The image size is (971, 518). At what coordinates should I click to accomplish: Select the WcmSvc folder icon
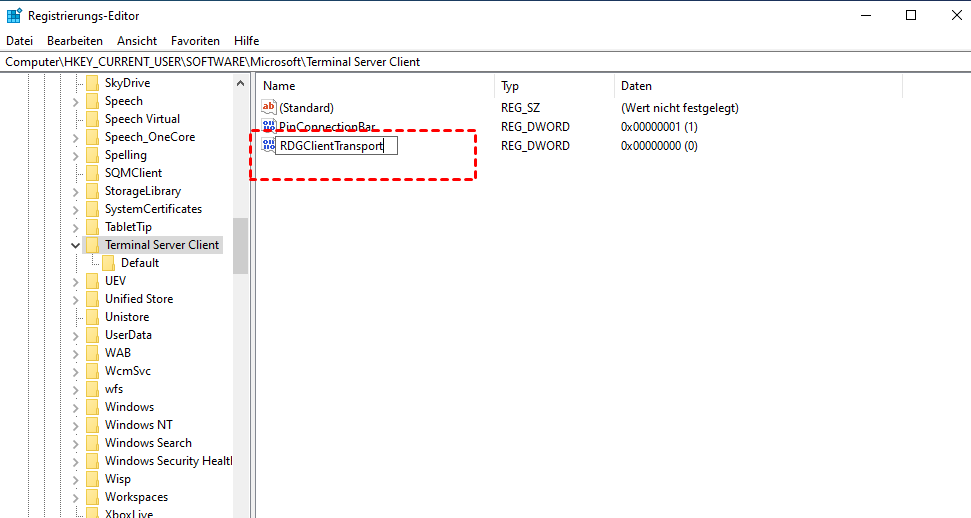(x=92, y=371)
